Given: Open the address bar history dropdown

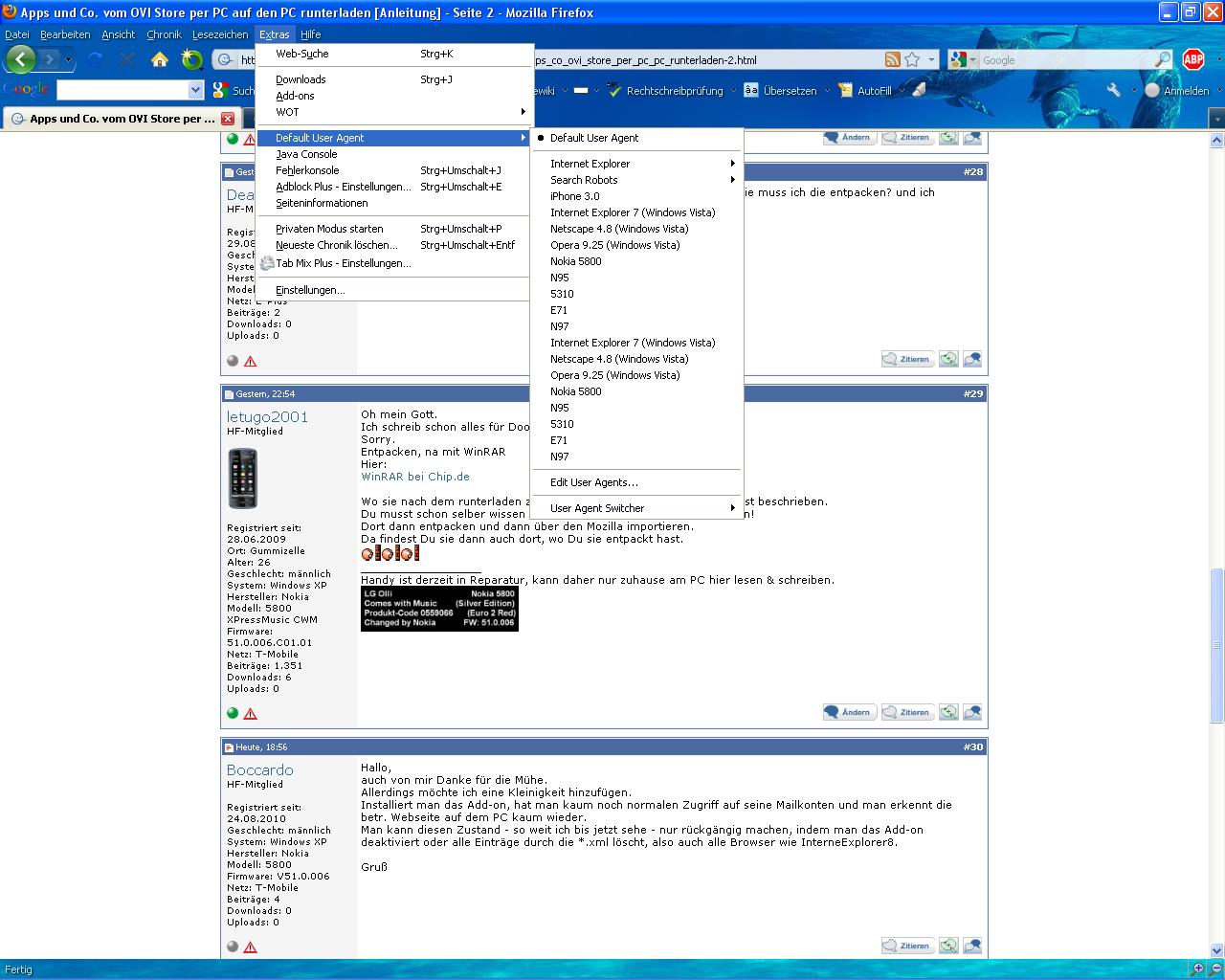Looking at the screenshot, I should (931, 59).
